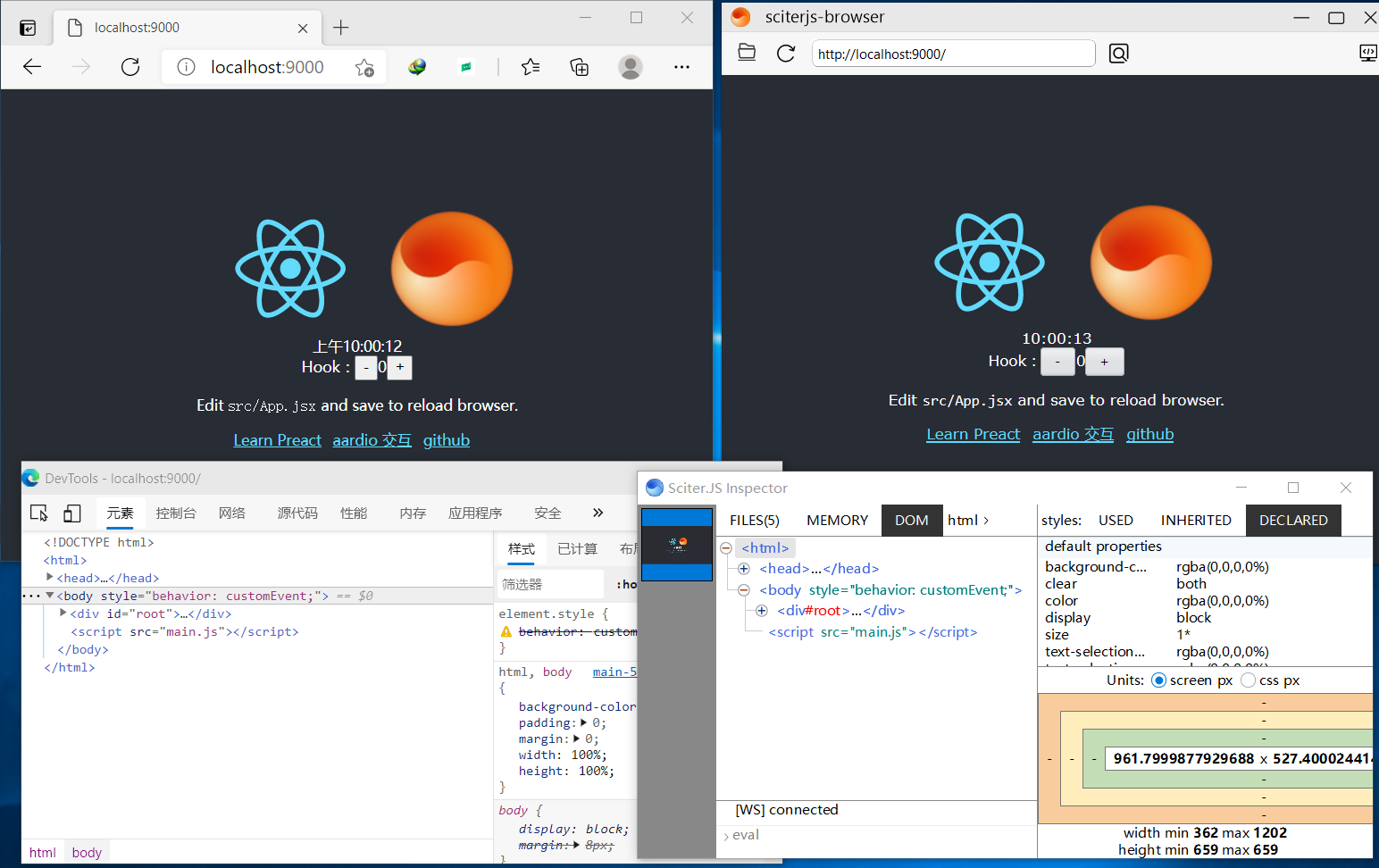This screenshot has width=1379, height=868.
Task: Click Learn Preact link in sciterjs-browser
Action: 973,434
